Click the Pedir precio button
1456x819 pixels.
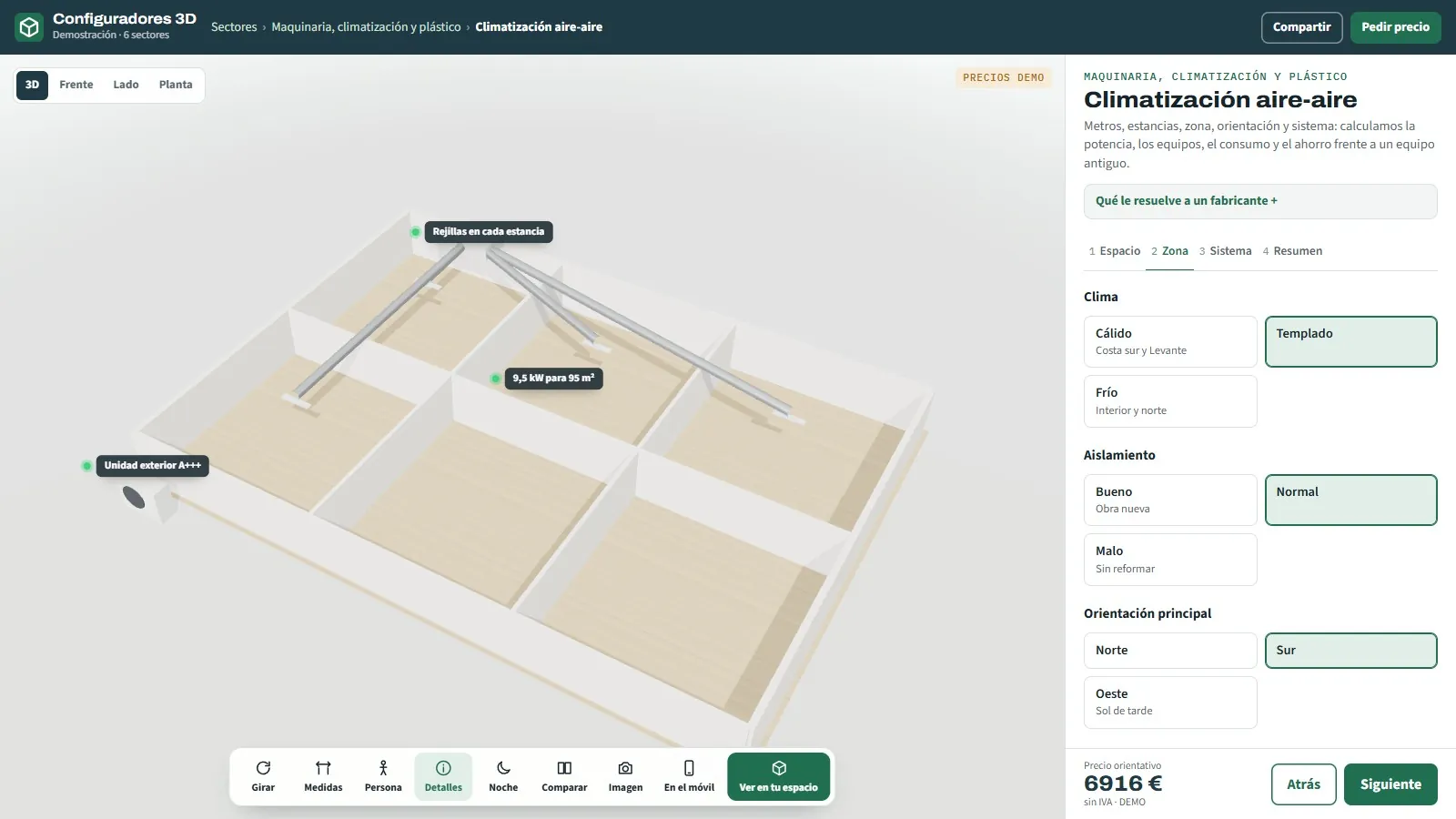1395,27
